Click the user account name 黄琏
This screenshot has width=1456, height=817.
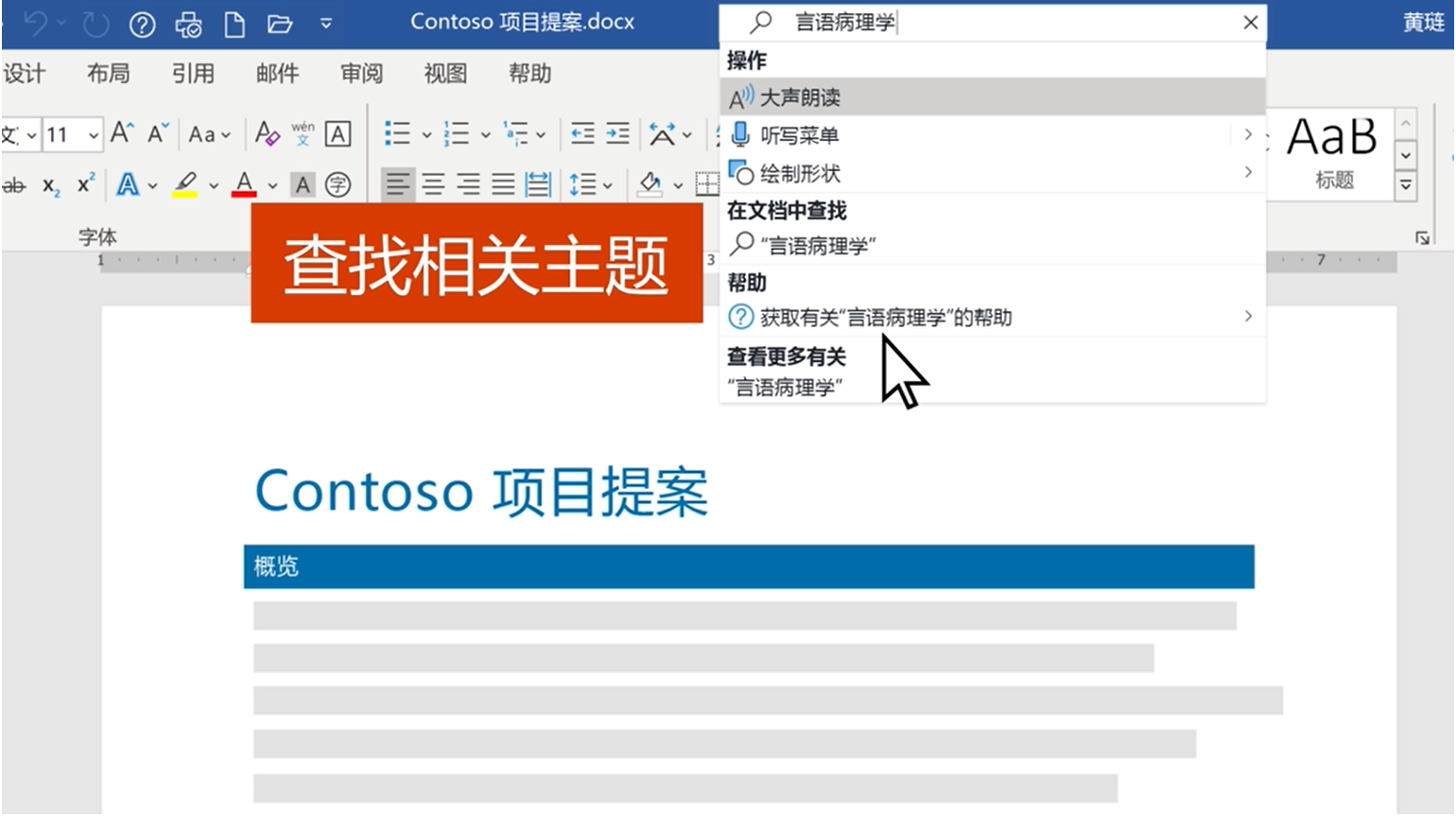[x=1423, y=23]
